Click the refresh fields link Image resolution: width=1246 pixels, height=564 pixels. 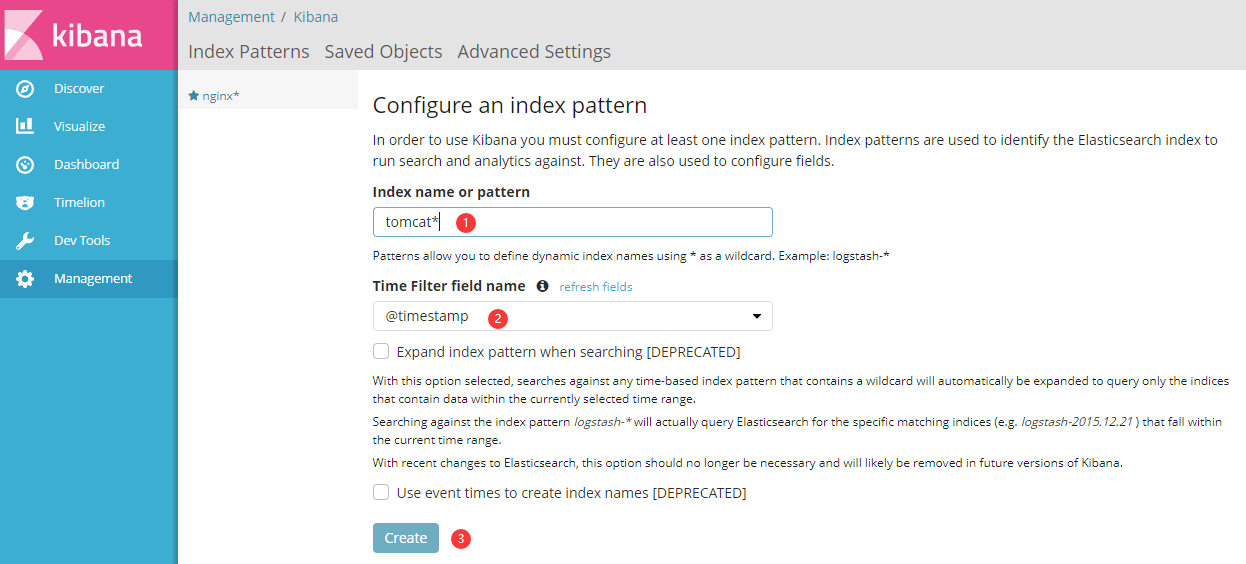596,287
